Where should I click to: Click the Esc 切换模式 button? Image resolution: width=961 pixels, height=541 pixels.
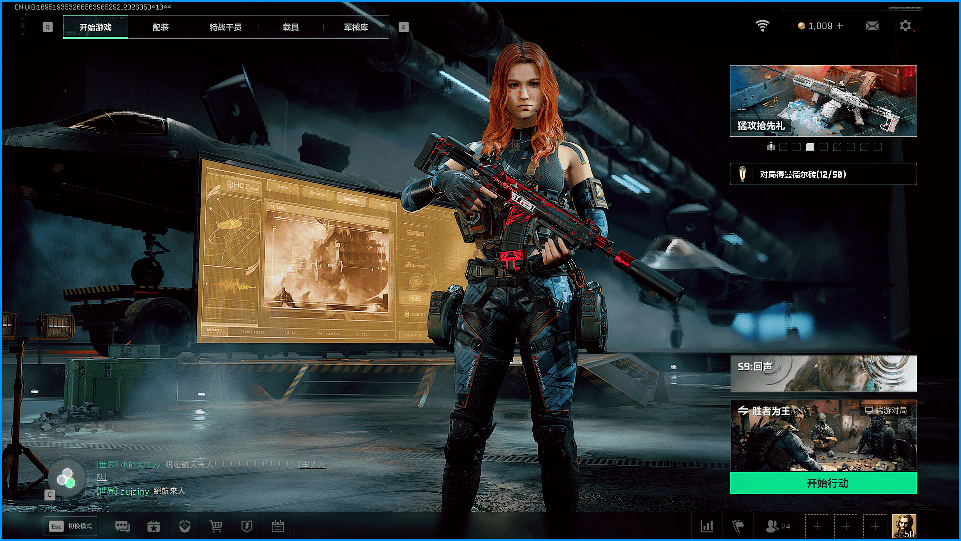pyautogui.click(x=70, y=526)
